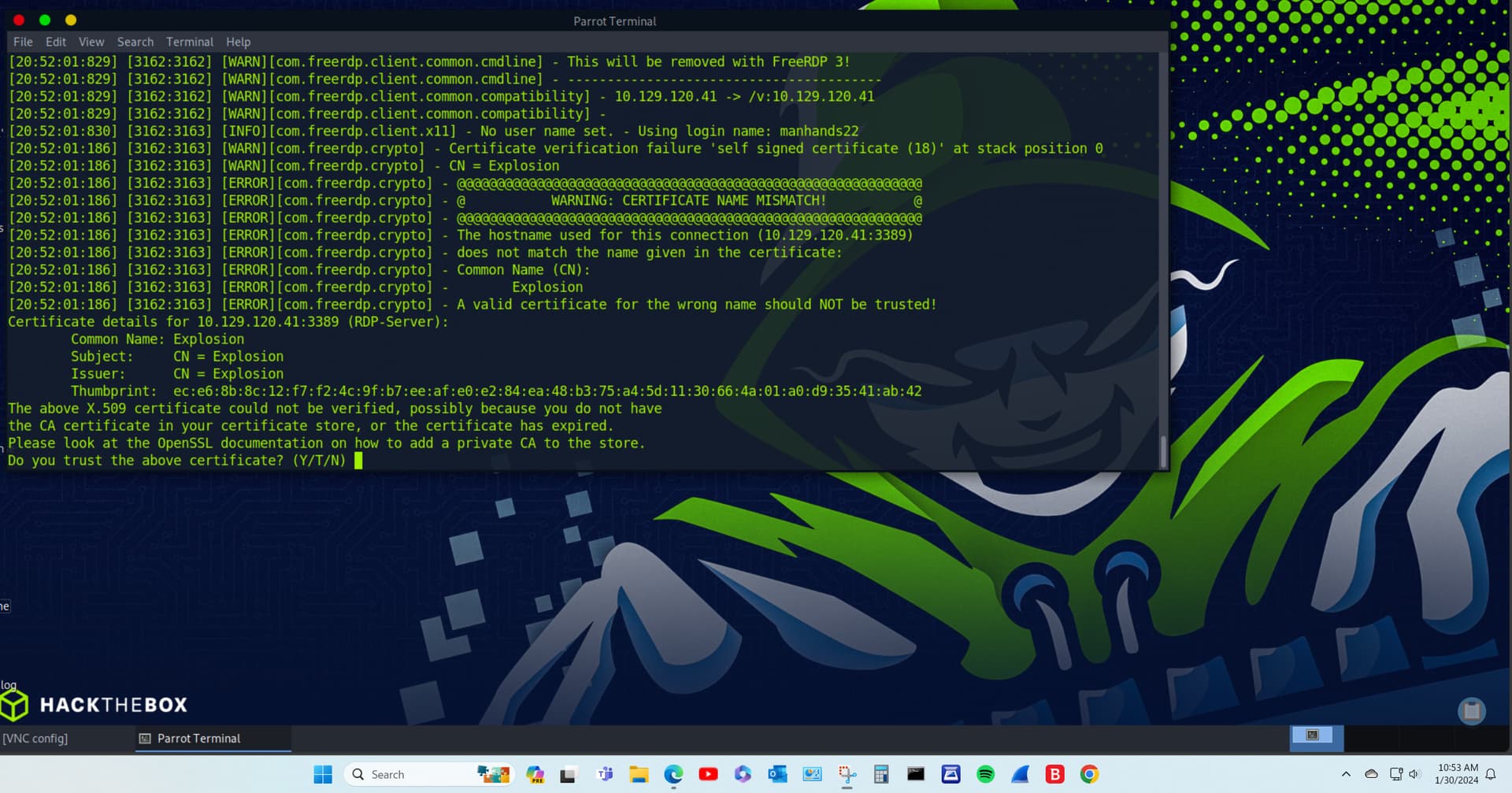Open the volume control in system tray
The width and height of the screenshot is (1512, 793).
pyautogui.click(x=1414, y=775)
